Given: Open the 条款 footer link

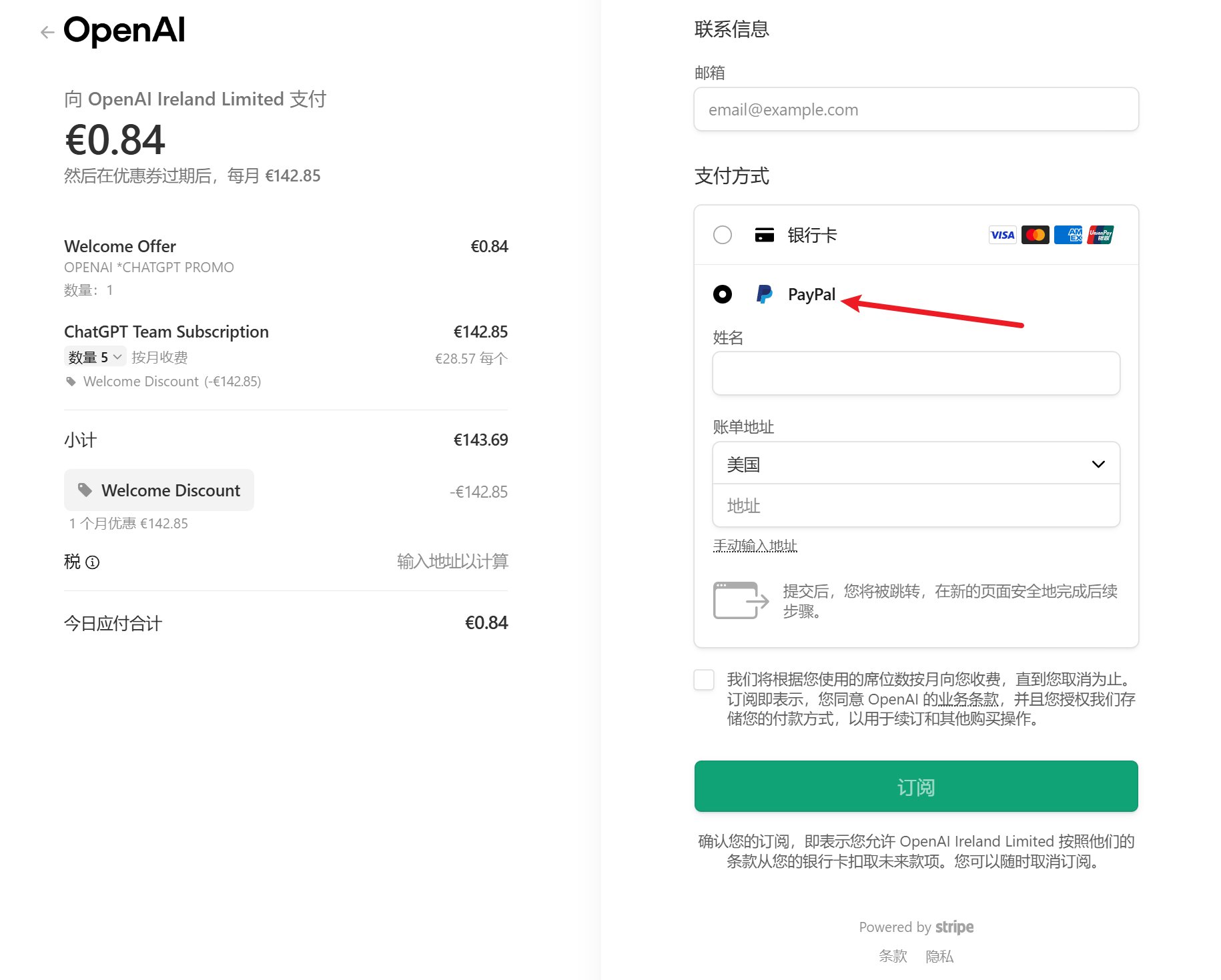Looking at the screenshot, I should pyautogui.click(x=893, y=957).
